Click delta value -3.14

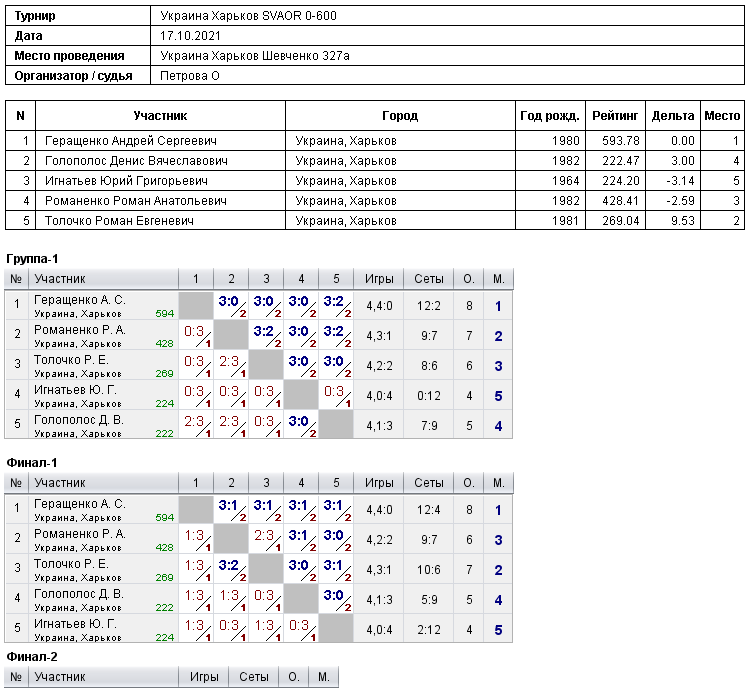pos(680,181)
